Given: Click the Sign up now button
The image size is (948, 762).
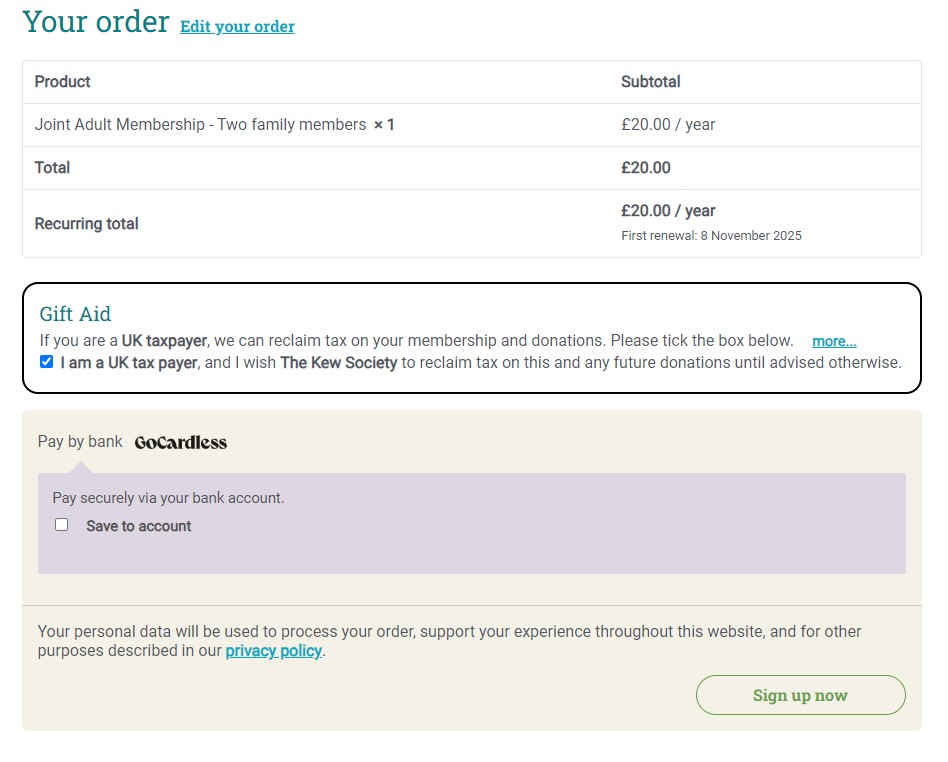Looking at the screenshot, I should [799, 694].
